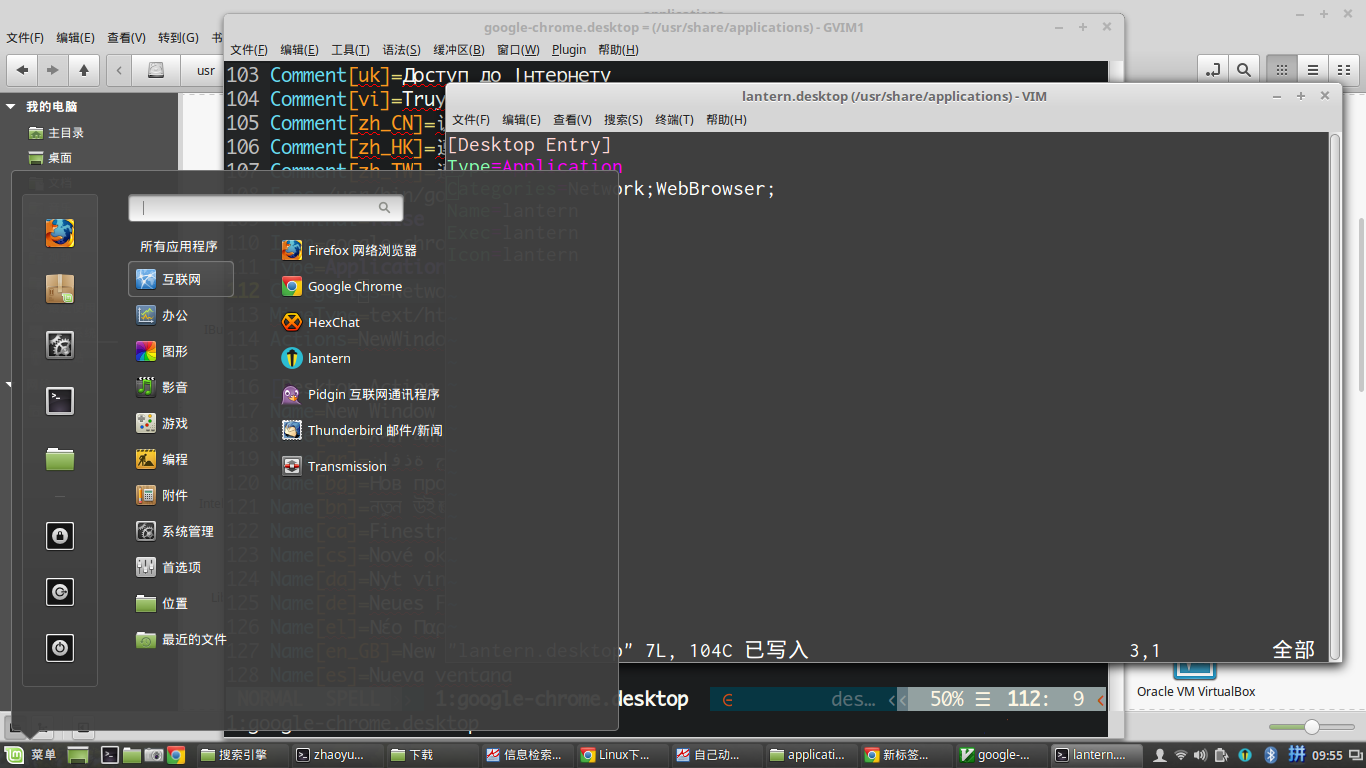Switch file manager to list view
Image resolution: width=1366 pixels, height=768 pixels.
coord(1313,70)
